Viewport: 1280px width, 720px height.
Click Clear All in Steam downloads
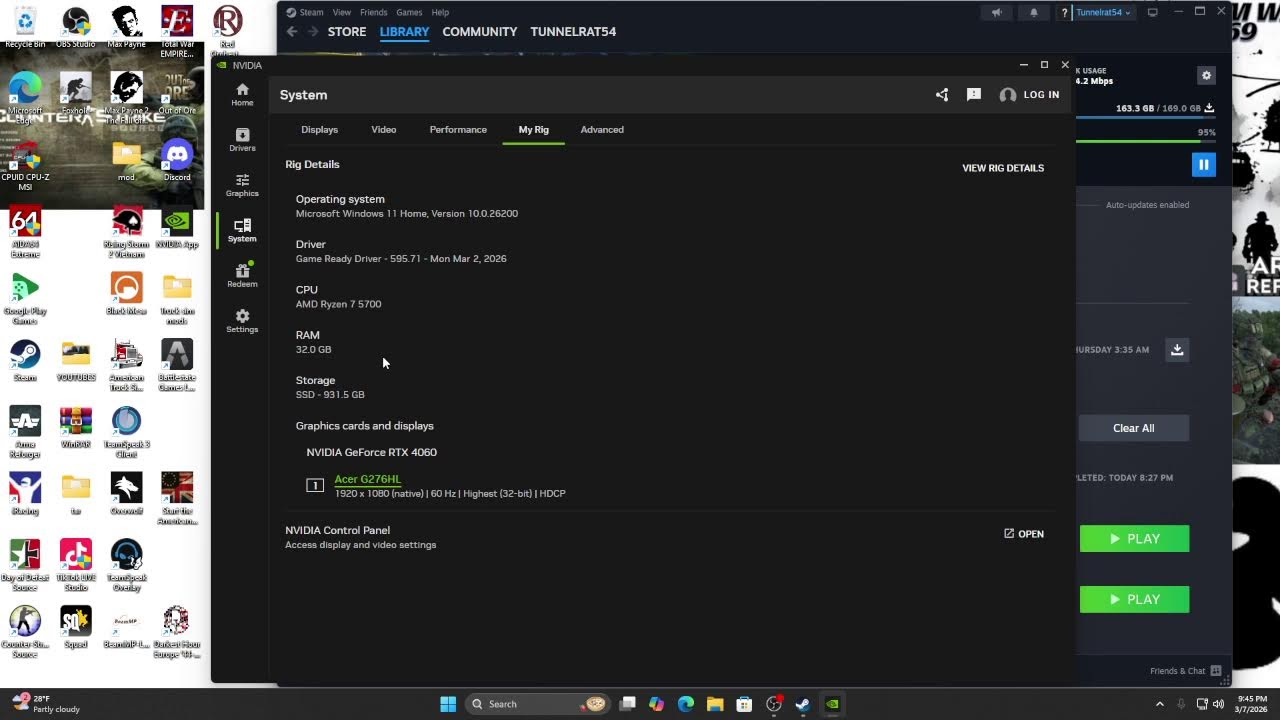(1134, 428)
